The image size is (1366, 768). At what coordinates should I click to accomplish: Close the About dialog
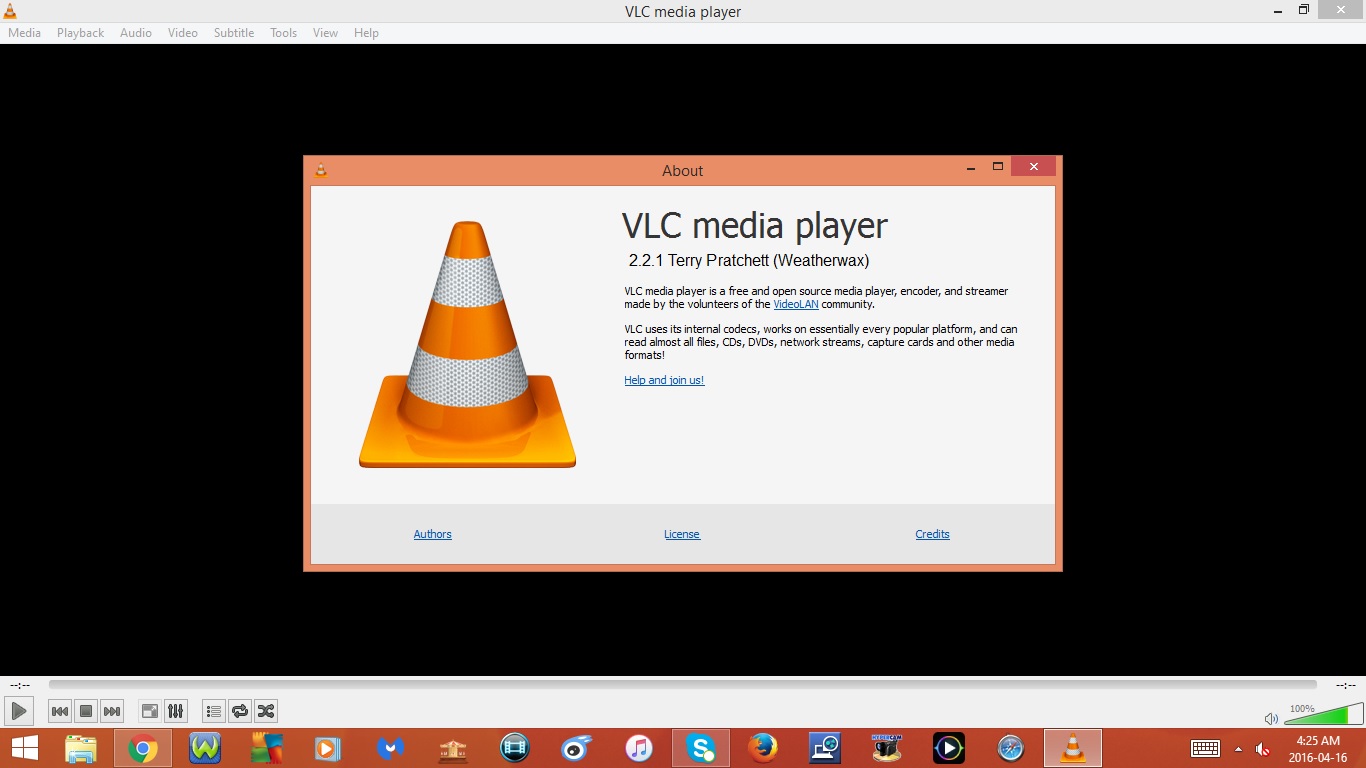pyautogui.click(x=1033, y=167)
